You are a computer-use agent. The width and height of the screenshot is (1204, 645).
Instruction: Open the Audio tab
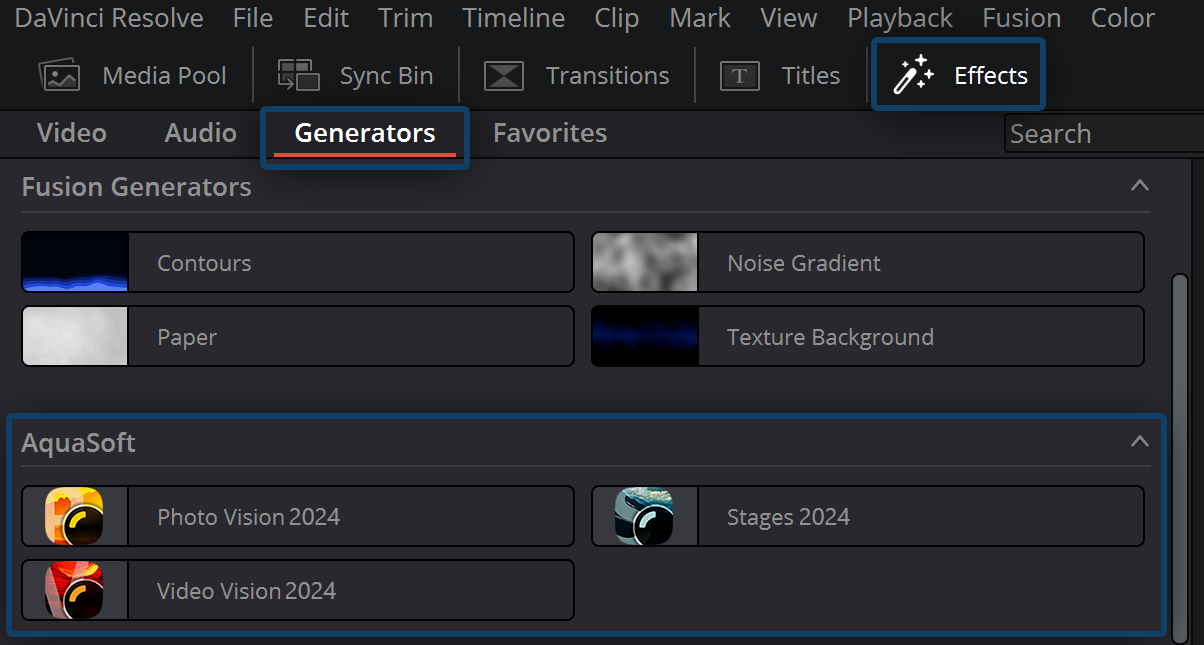pyautogui.click(x=199, y=132)
